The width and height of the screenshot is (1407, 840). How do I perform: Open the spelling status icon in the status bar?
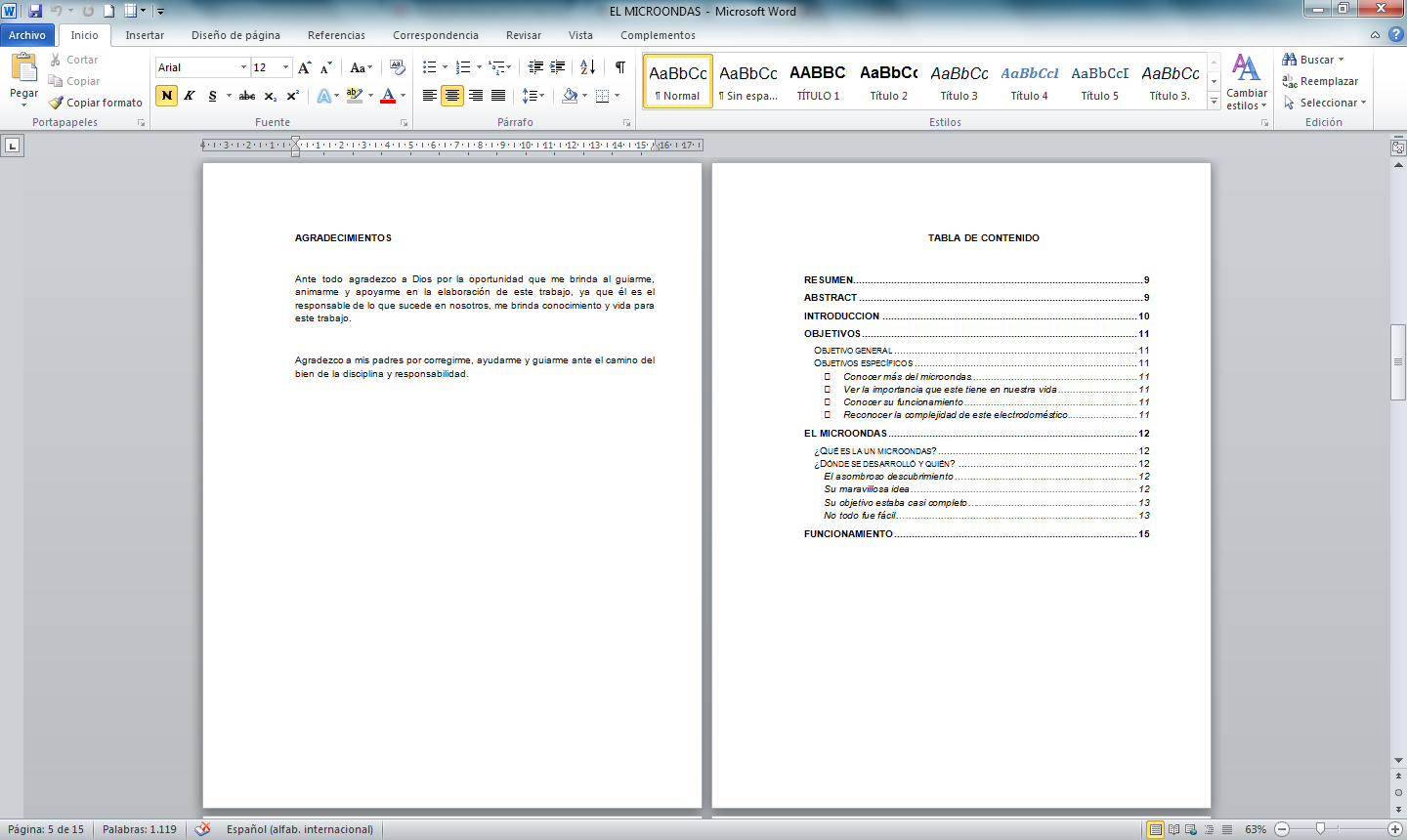(203, 827)
